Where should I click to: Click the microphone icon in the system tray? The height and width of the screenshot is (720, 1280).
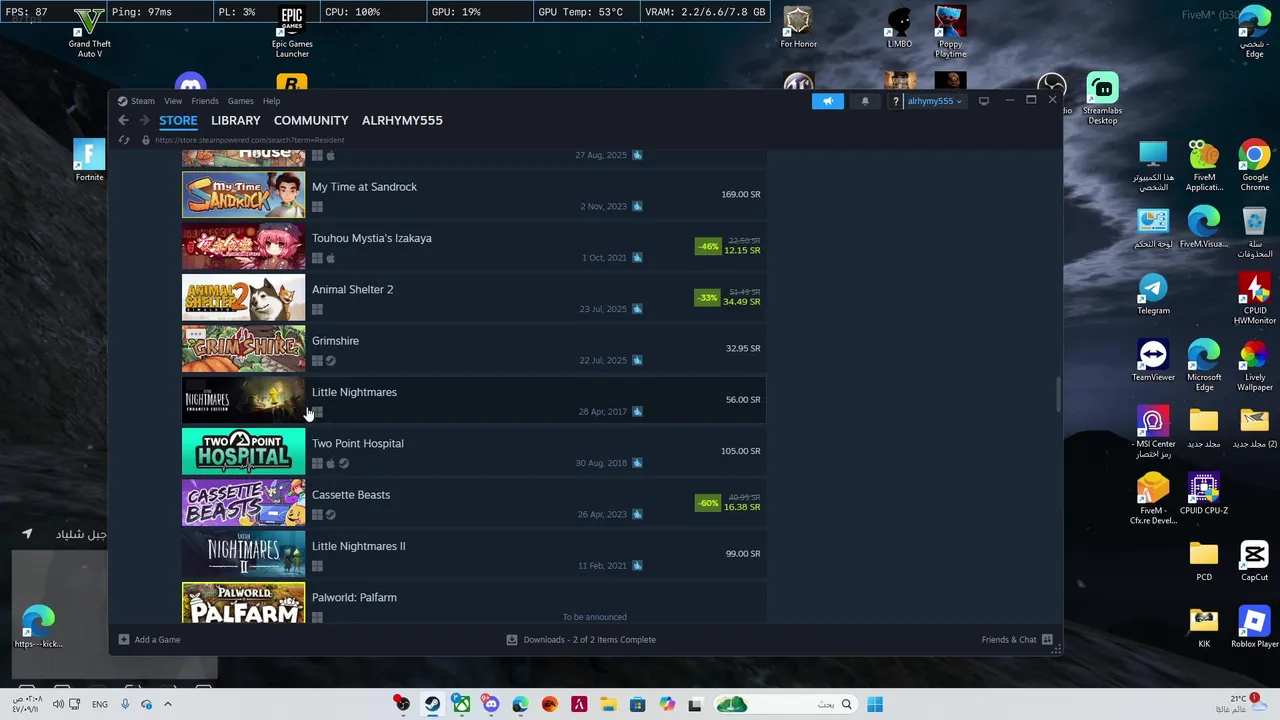[125, 704]
